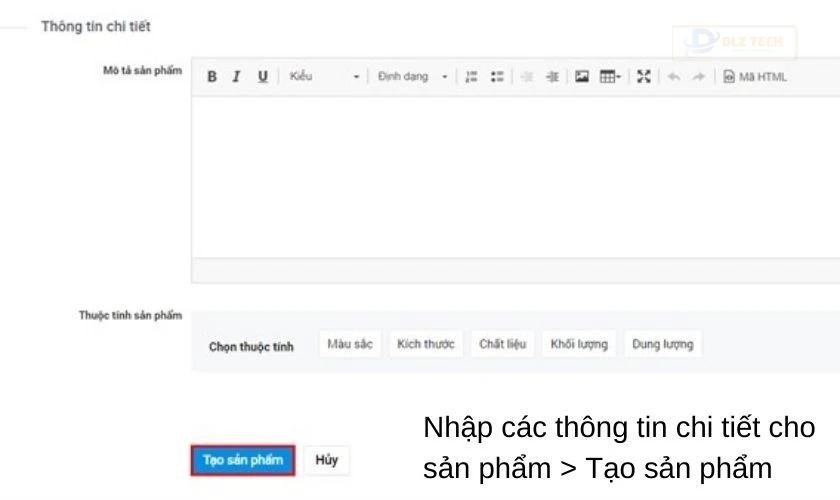Image resolution: width=840 pixels, height=500 pixels.
Task: Click the Mô tả sản phẩm label
Action: 142,70
